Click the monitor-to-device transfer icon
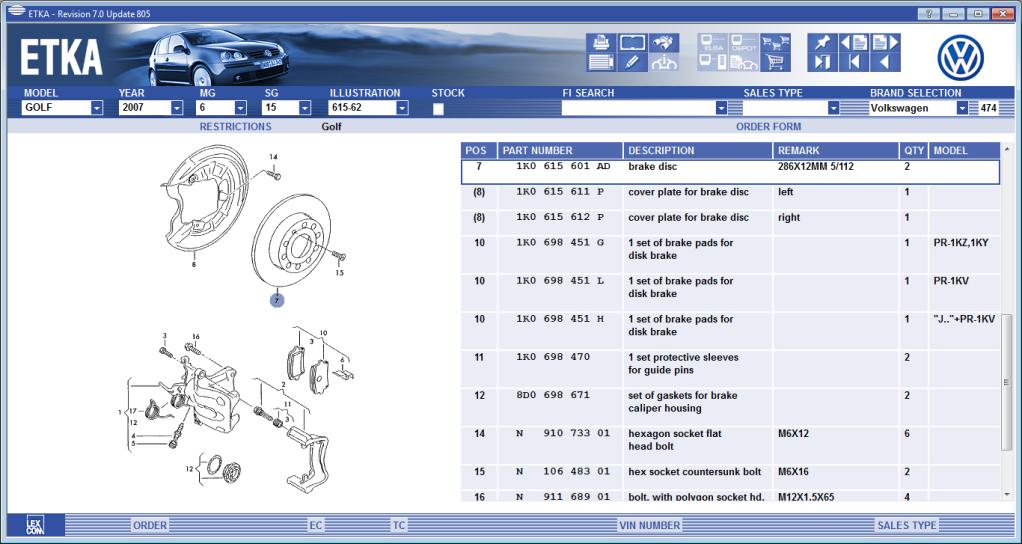The width and height of the screenshot is (1022, 544). click(x=712, y=63)
